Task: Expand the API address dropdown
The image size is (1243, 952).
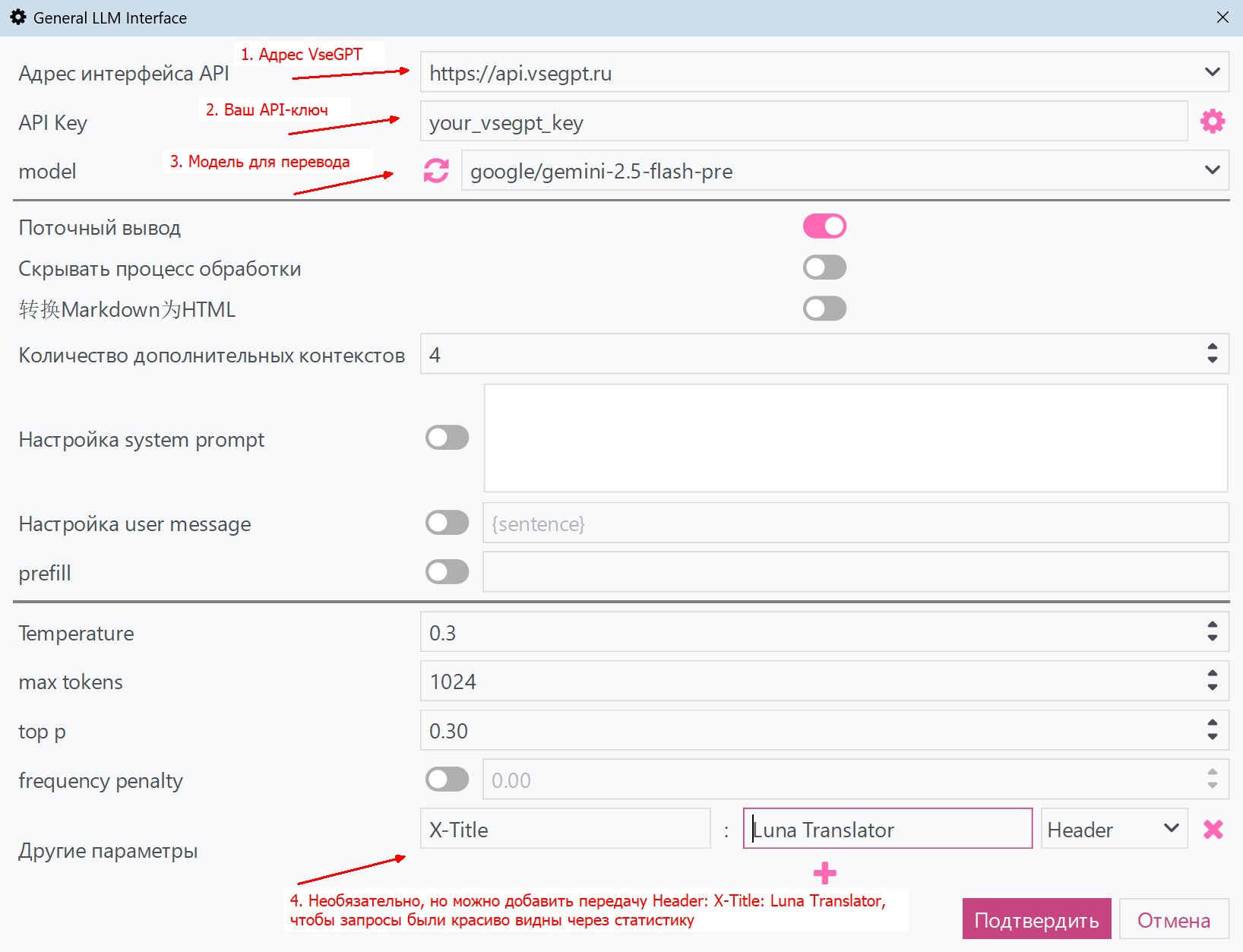Action: click(x=1212, y=72)
